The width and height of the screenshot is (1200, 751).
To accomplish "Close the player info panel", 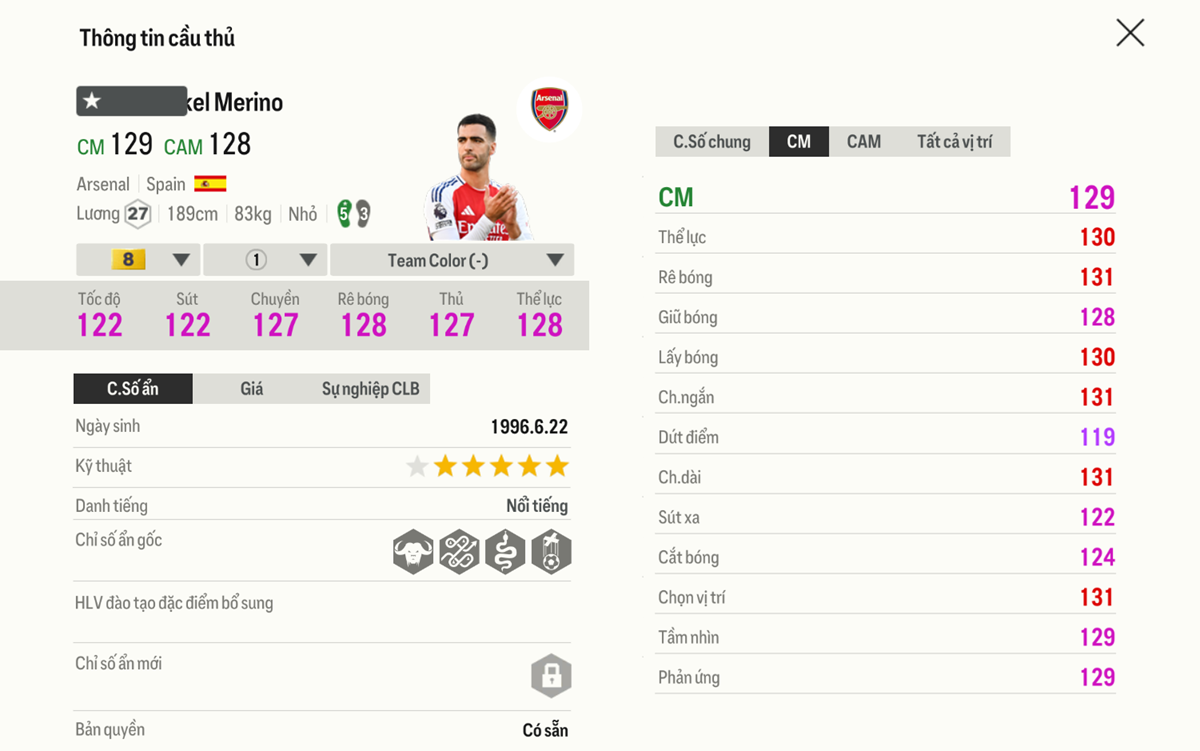I will click(x=1130, y=33).
